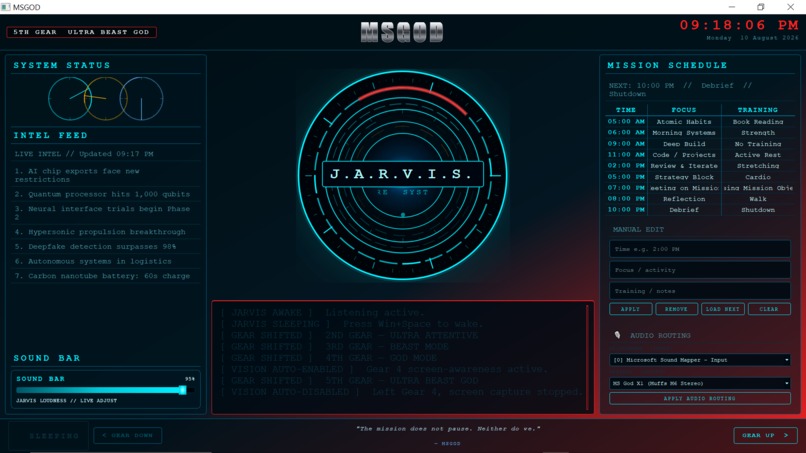The width and height of the screenshot is (806, 453).
Task: Click the Jarvis loudness slider handle
Action: pyautogui.click(x=182, y=390)
